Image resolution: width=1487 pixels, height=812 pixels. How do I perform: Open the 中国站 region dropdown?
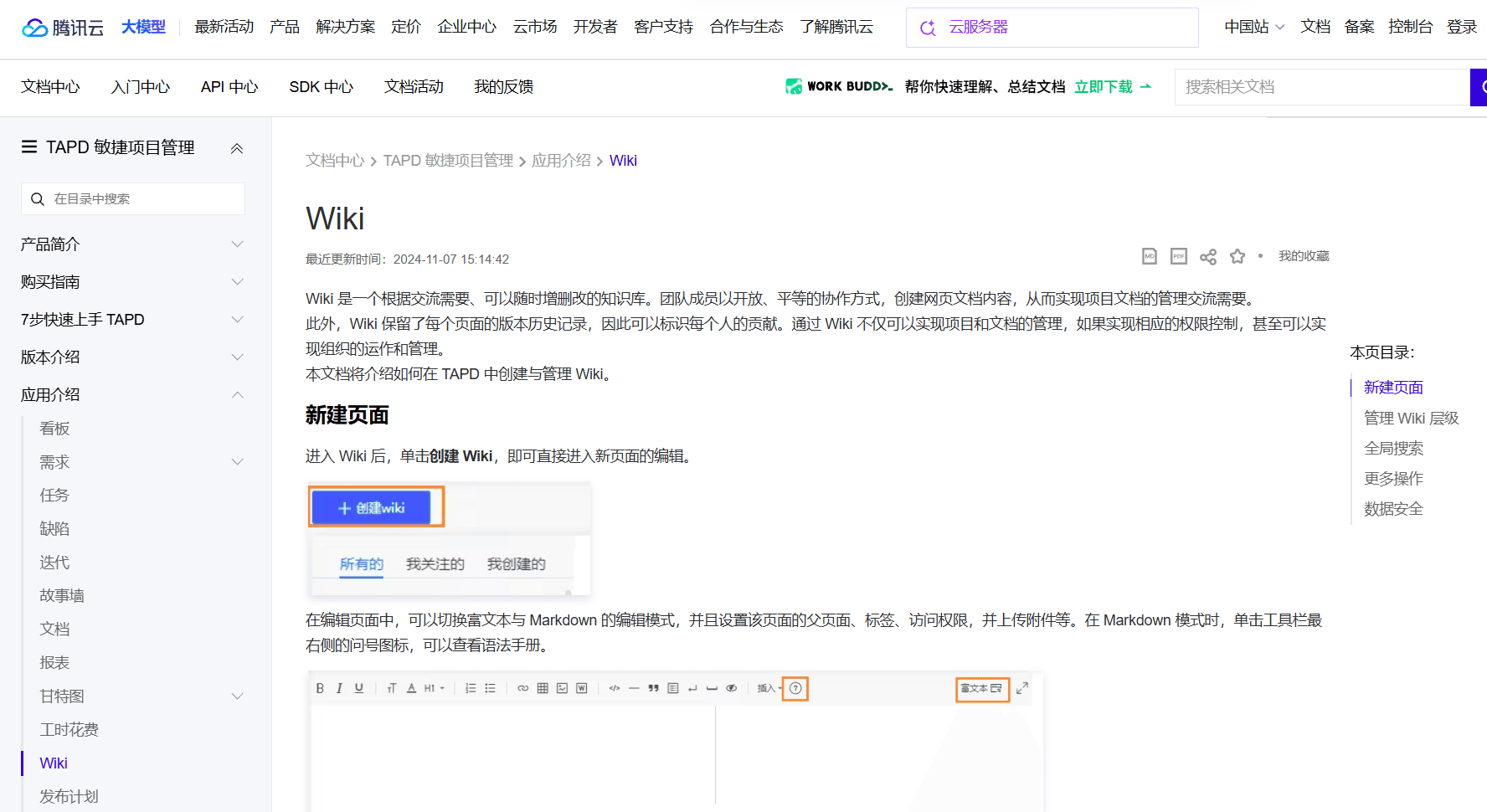[1254, 27]
